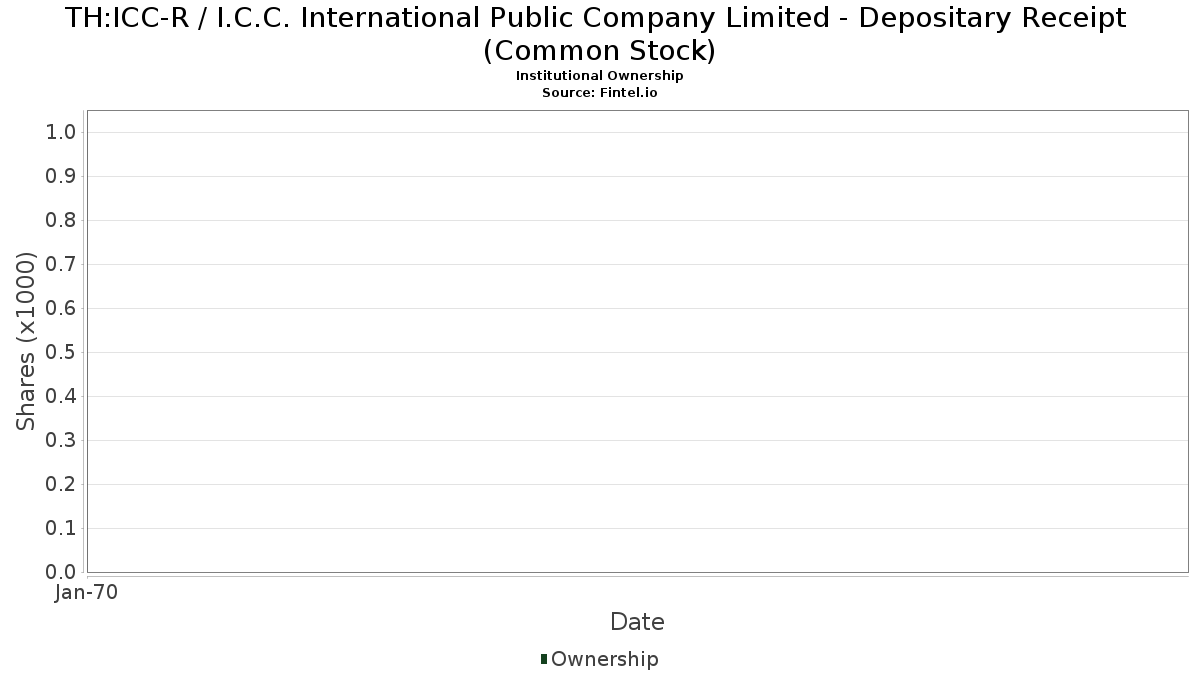1200x675 pixels.
Task: Click the 0.1 y-axis tick label
Action: pyautogui.click(x=62, y=529)
